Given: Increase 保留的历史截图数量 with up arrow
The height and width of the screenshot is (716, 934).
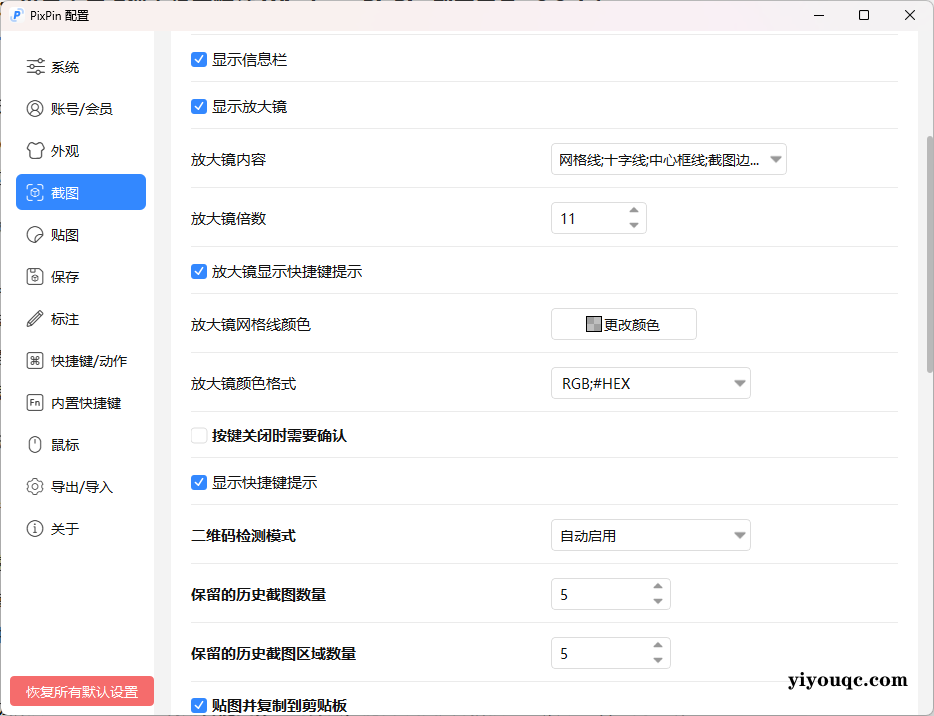Looking at the screenshot, I should 658,588.
